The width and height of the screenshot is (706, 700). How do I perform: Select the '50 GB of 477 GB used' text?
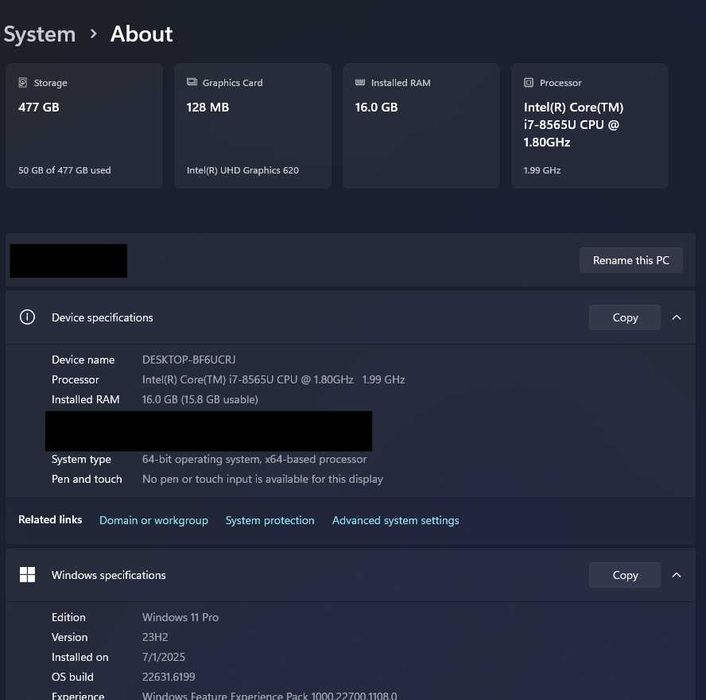pos(64,170)
